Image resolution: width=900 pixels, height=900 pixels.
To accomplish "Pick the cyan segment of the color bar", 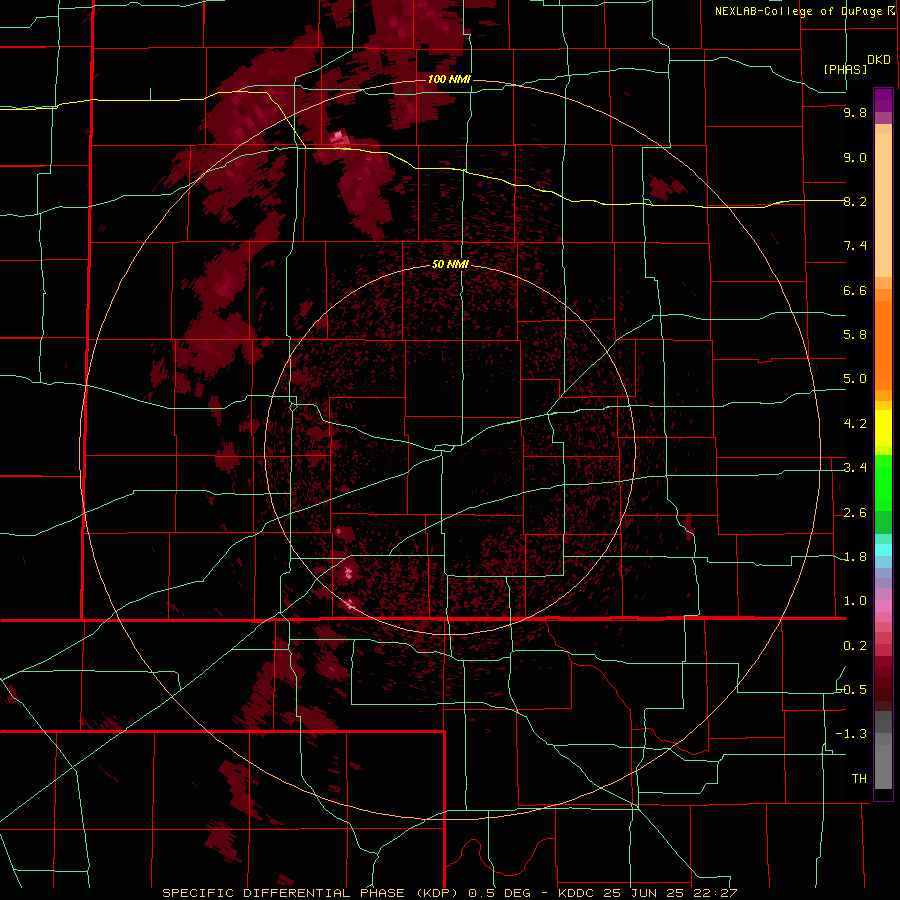I will [883, 550].
